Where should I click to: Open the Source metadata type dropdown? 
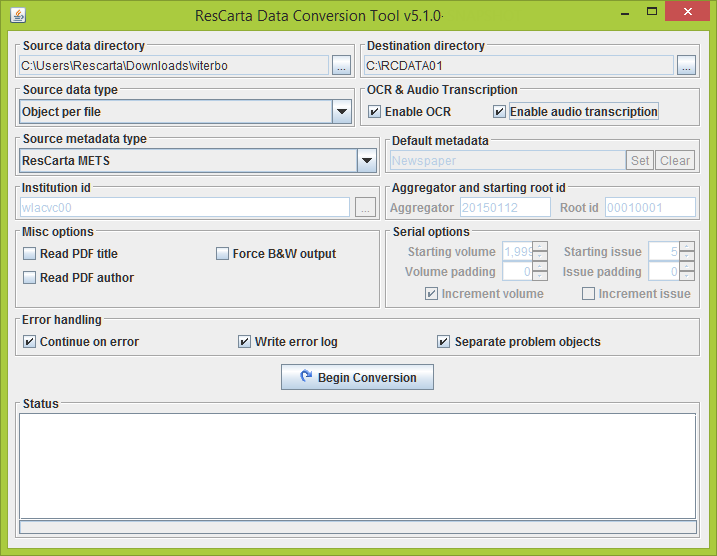click(x=367, y=160)
